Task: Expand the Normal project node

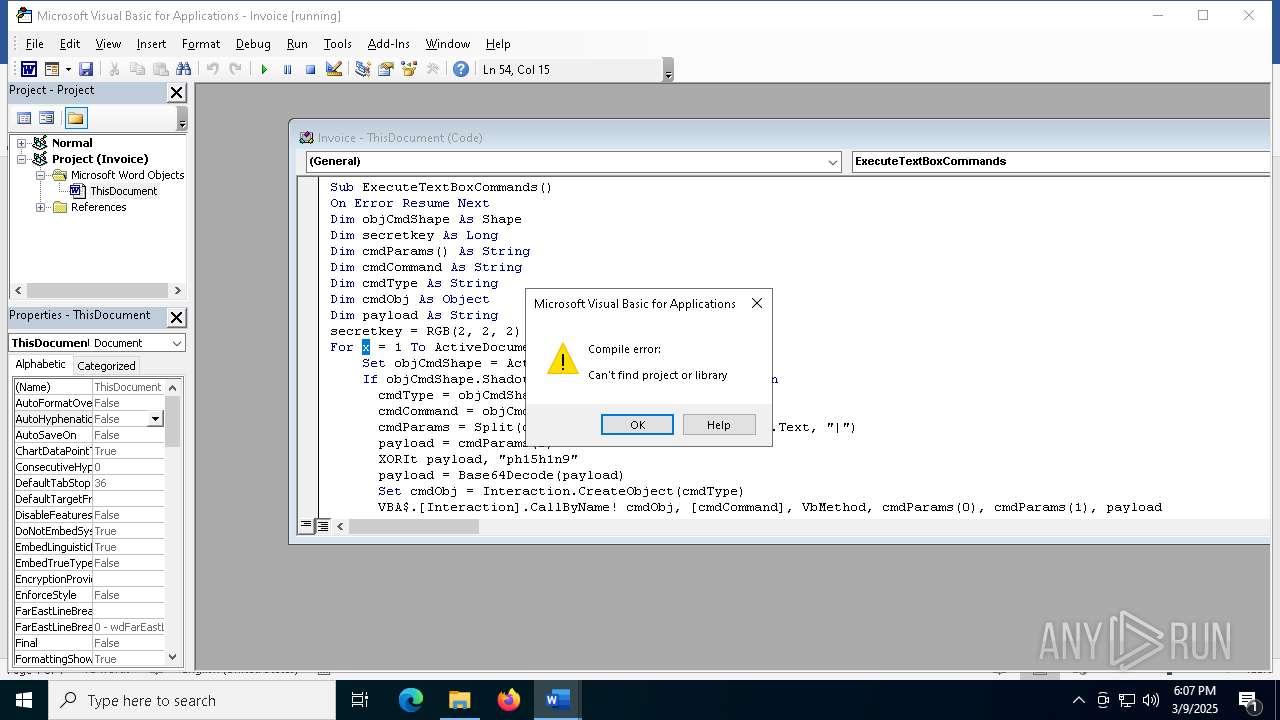Action: click(21, 143)
